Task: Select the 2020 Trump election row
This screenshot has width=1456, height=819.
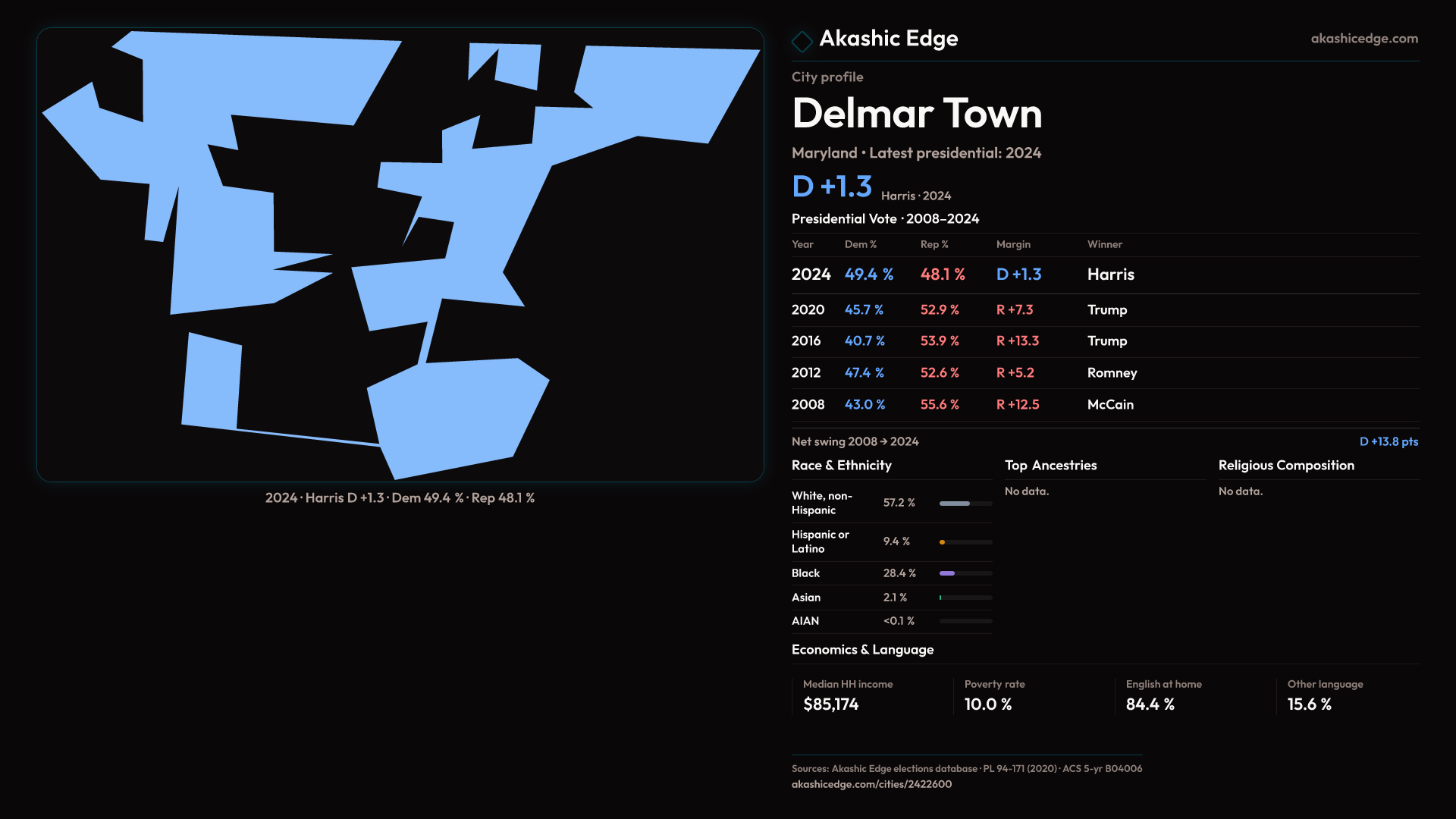Action: click(1104, 310)
